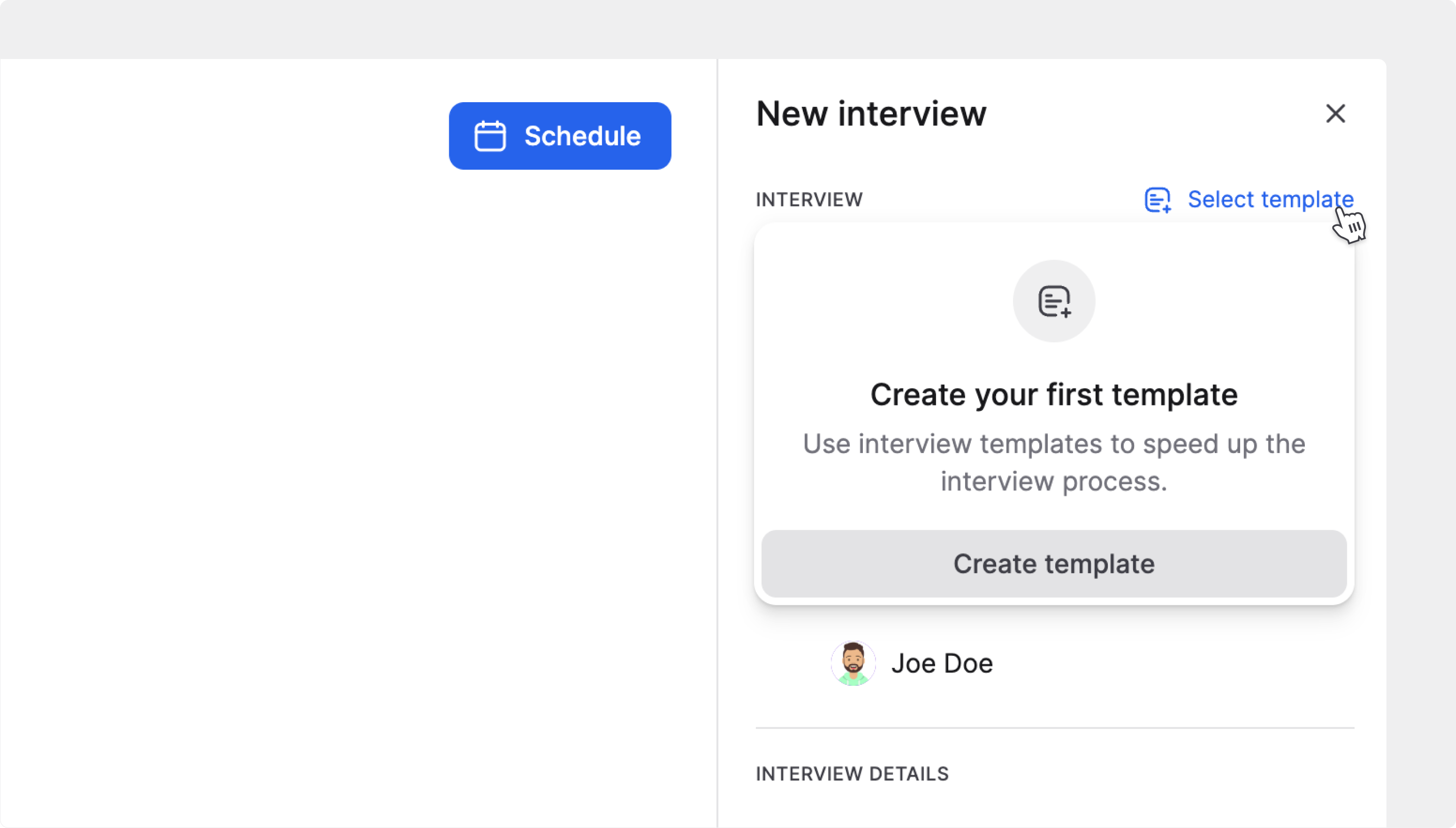
Task: Click empty space left of Joe Doe's avatar
Action: point(791,663)
